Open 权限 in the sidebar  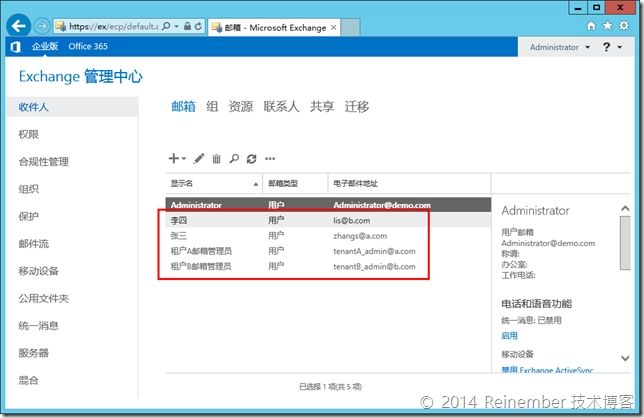point(28,134)
